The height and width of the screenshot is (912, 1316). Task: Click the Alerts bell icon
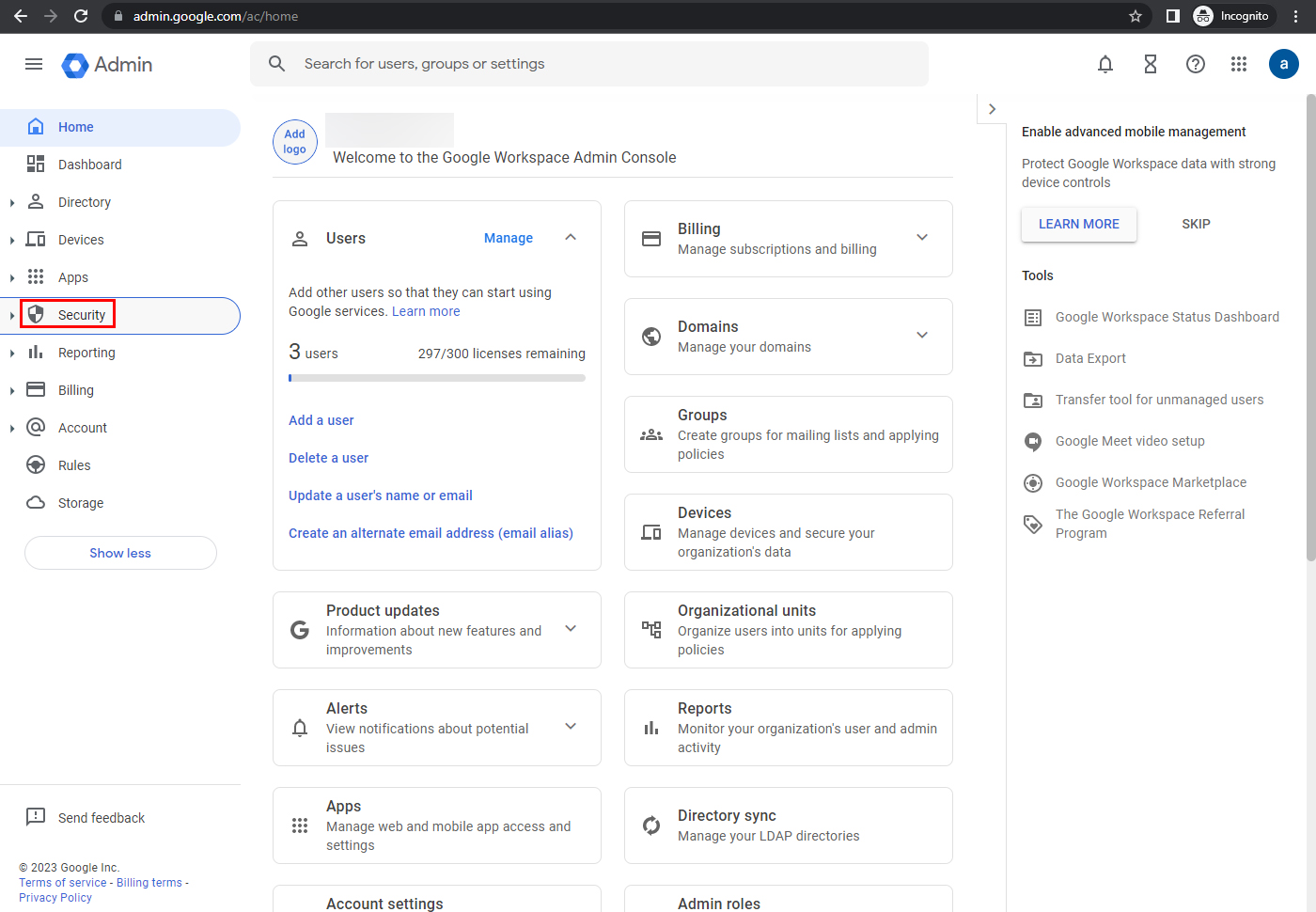click(x=300, y=728)
